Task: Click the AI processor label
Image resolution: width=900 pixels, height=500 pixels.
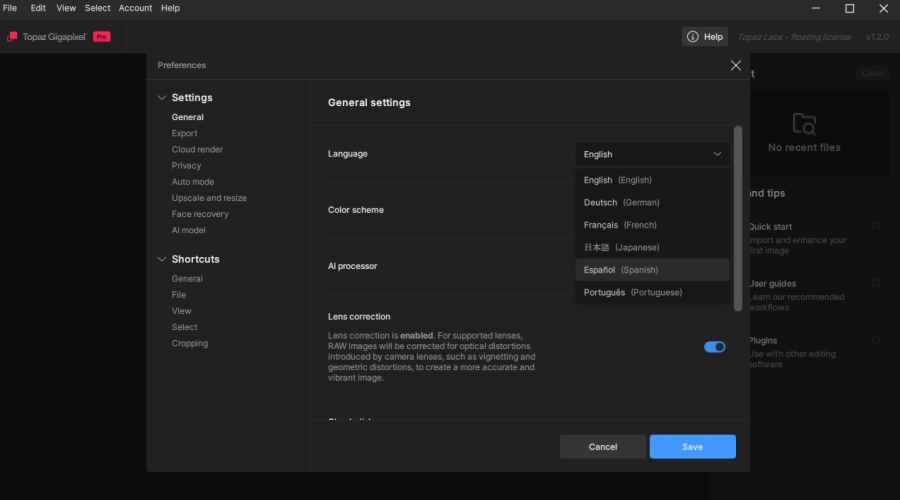Action: pos(352,266)
